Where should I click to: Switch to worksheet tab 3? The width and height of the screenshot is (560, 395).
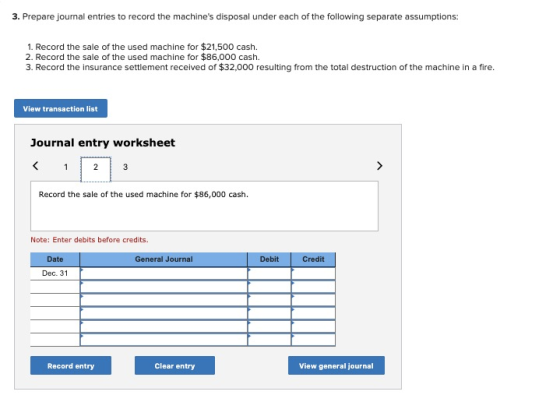click(125, 167)
